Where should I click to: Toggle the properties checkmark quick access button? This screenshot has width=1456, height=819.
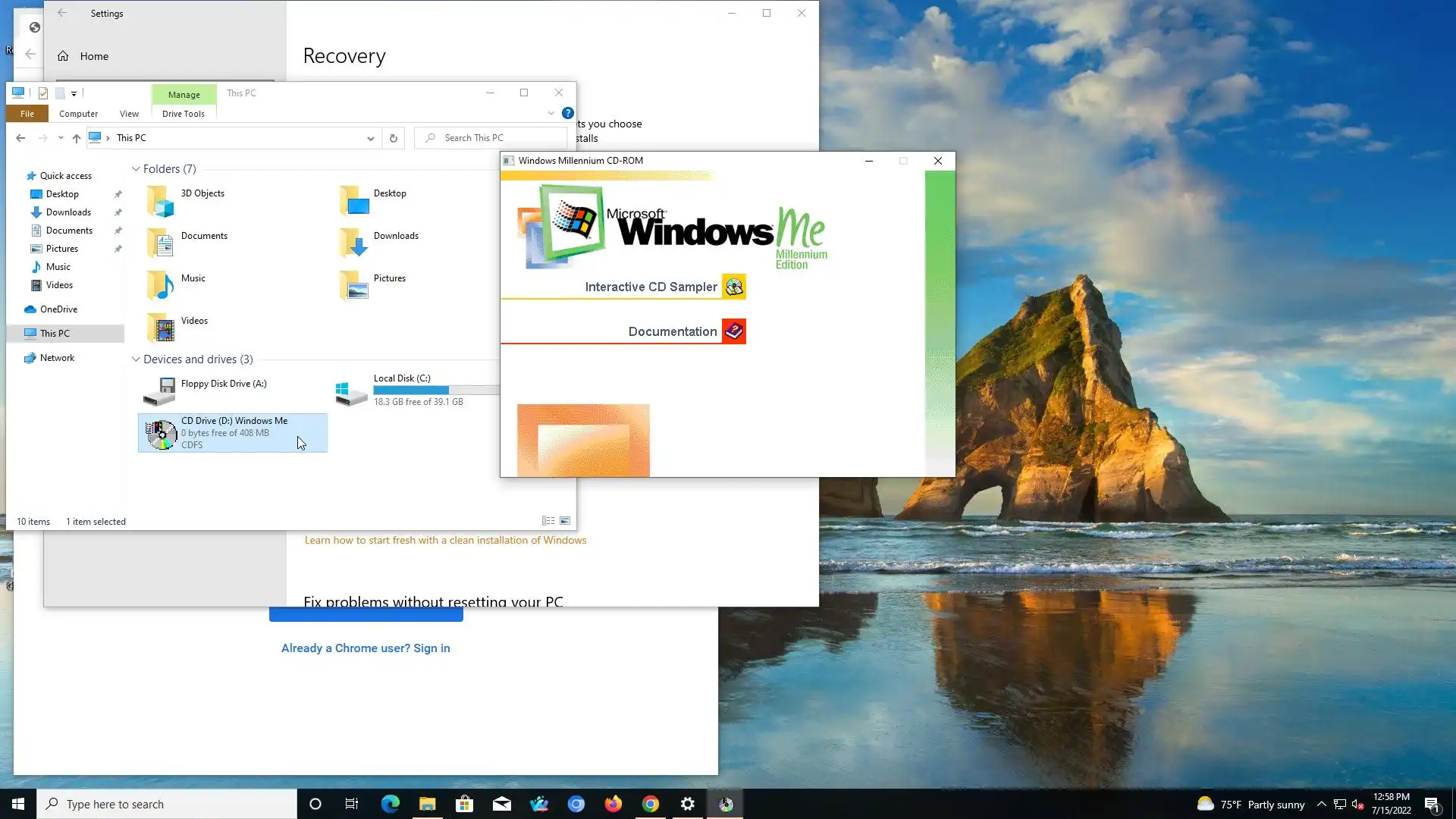click(x=43, y=93)
